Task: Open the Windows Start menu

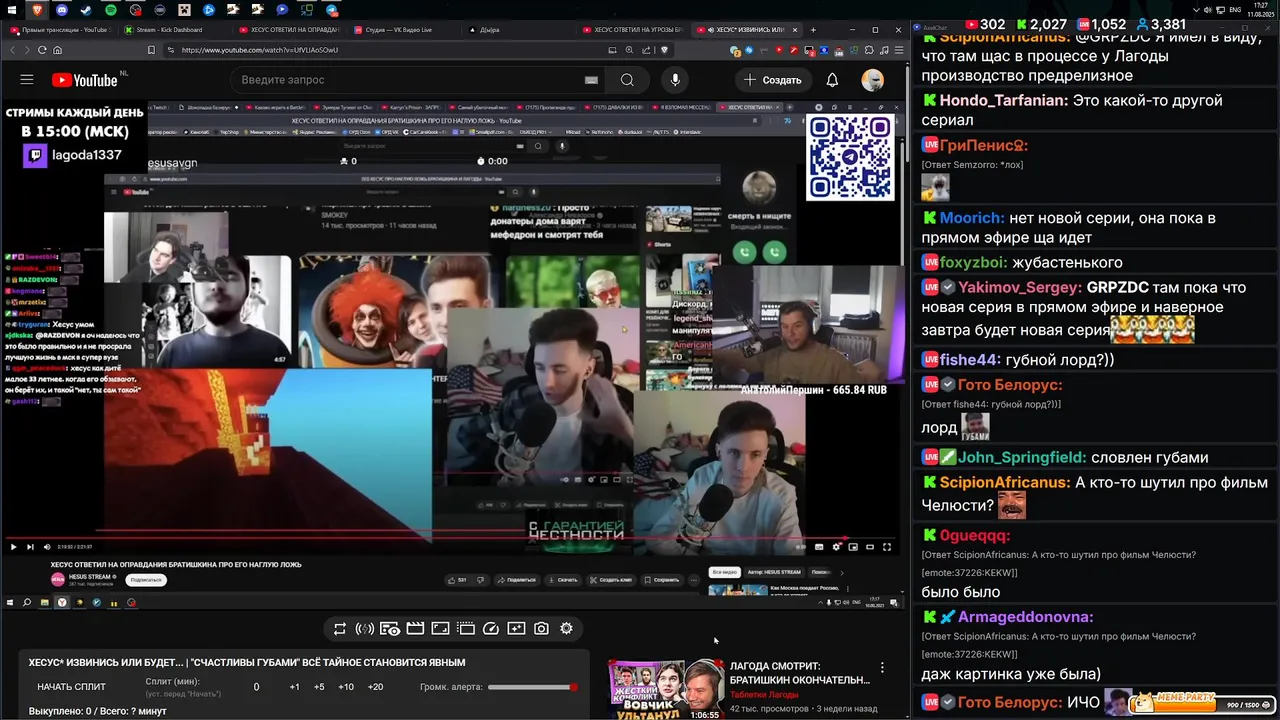Action: [10, 9]
